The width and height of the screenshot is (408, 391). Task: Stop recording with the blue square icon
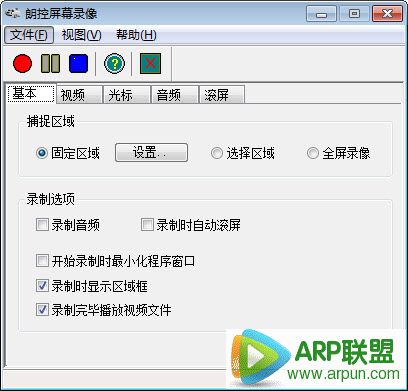(78, 63)
